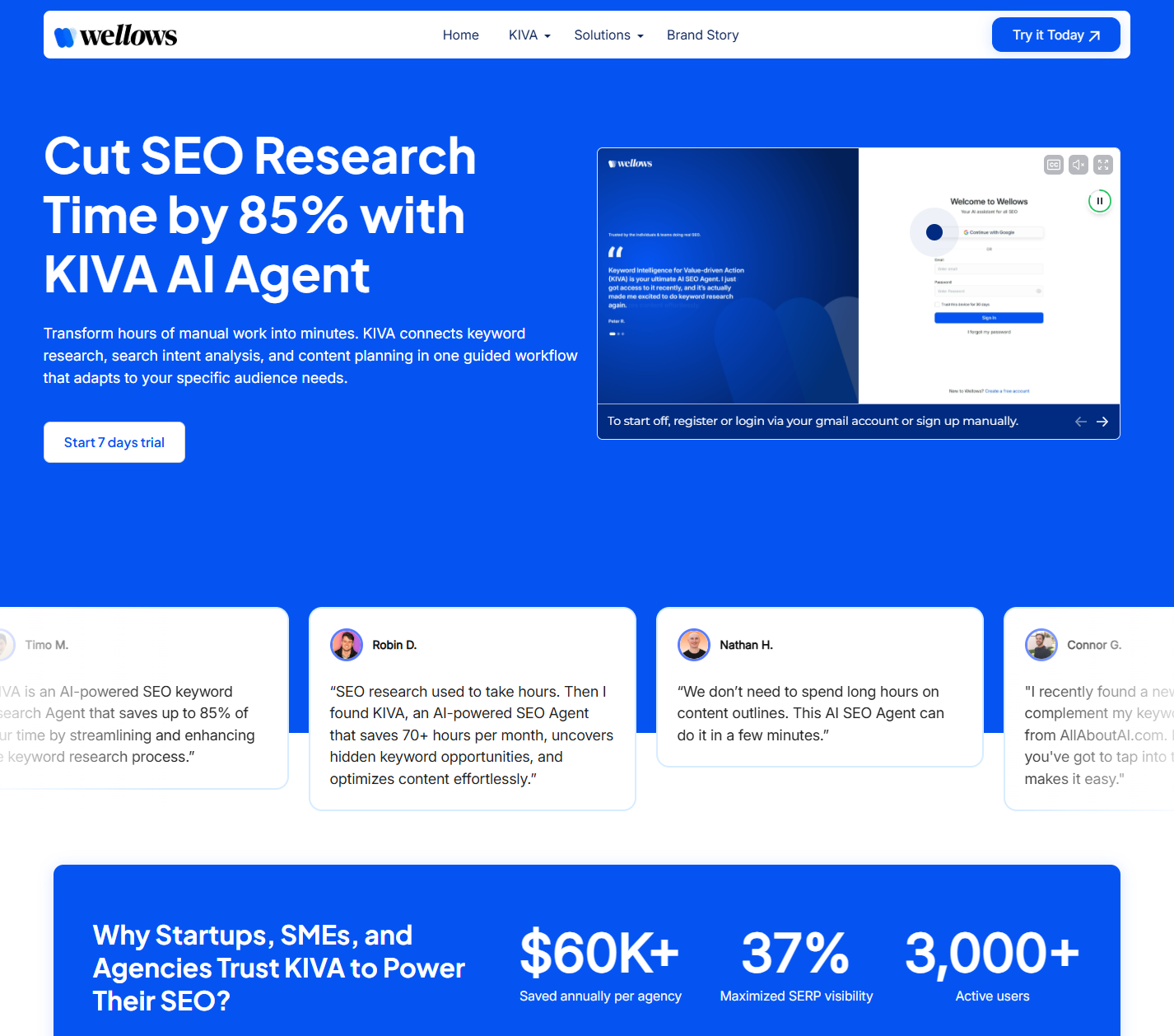Click Nathan H.'s avatar photo
The image size is (1174, 1036).
point(694,645)
